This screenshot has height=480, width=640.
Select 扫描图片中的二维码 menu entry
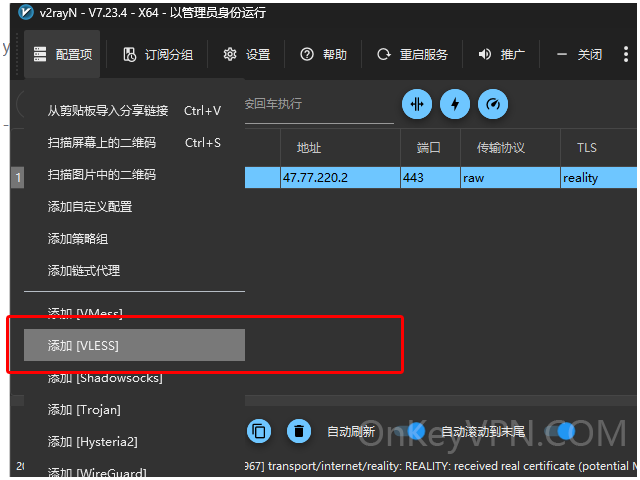click(134, 175)
